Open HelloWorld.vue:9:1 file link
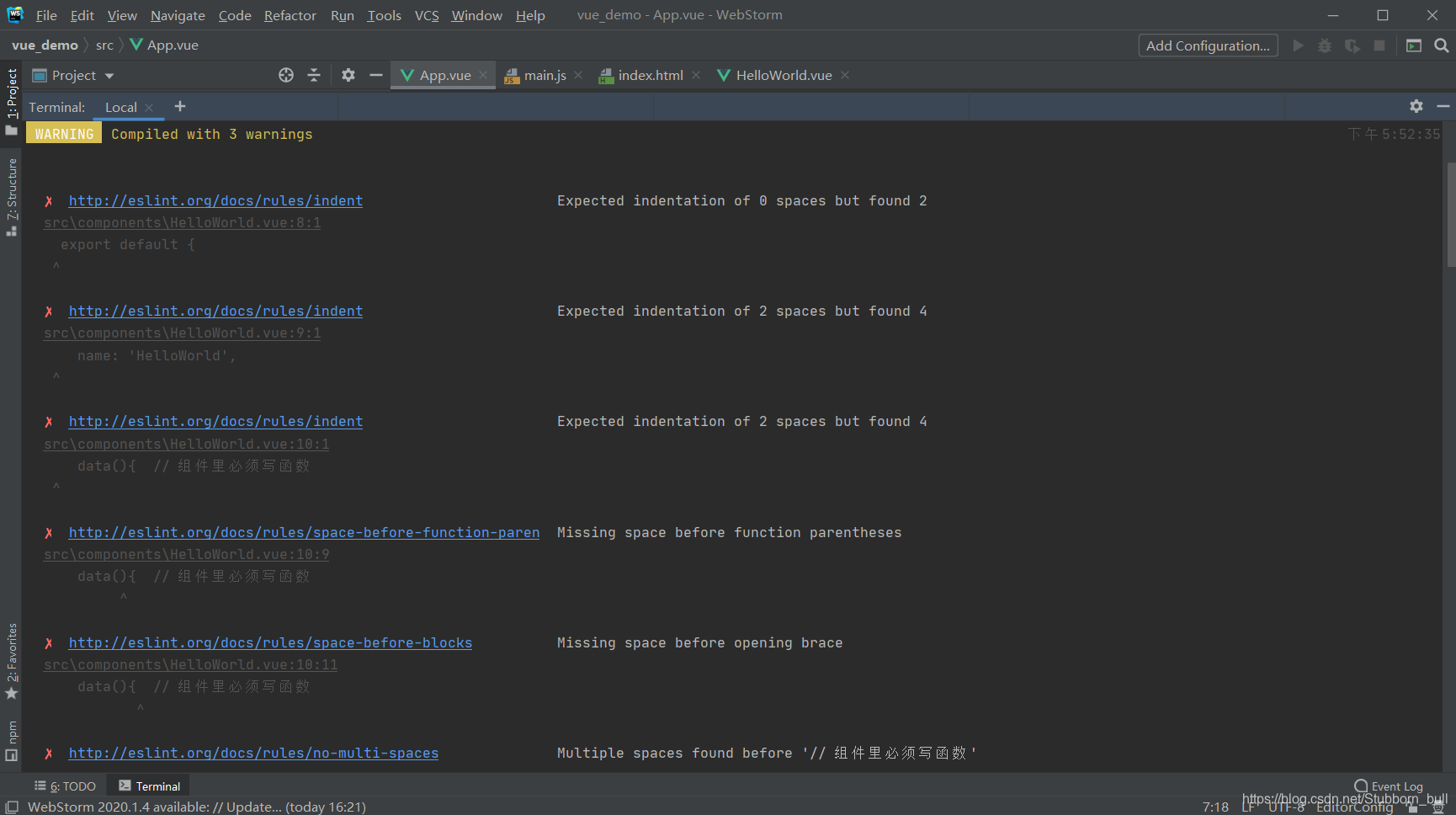1456x815 pixels. click(x=182, y=333)
